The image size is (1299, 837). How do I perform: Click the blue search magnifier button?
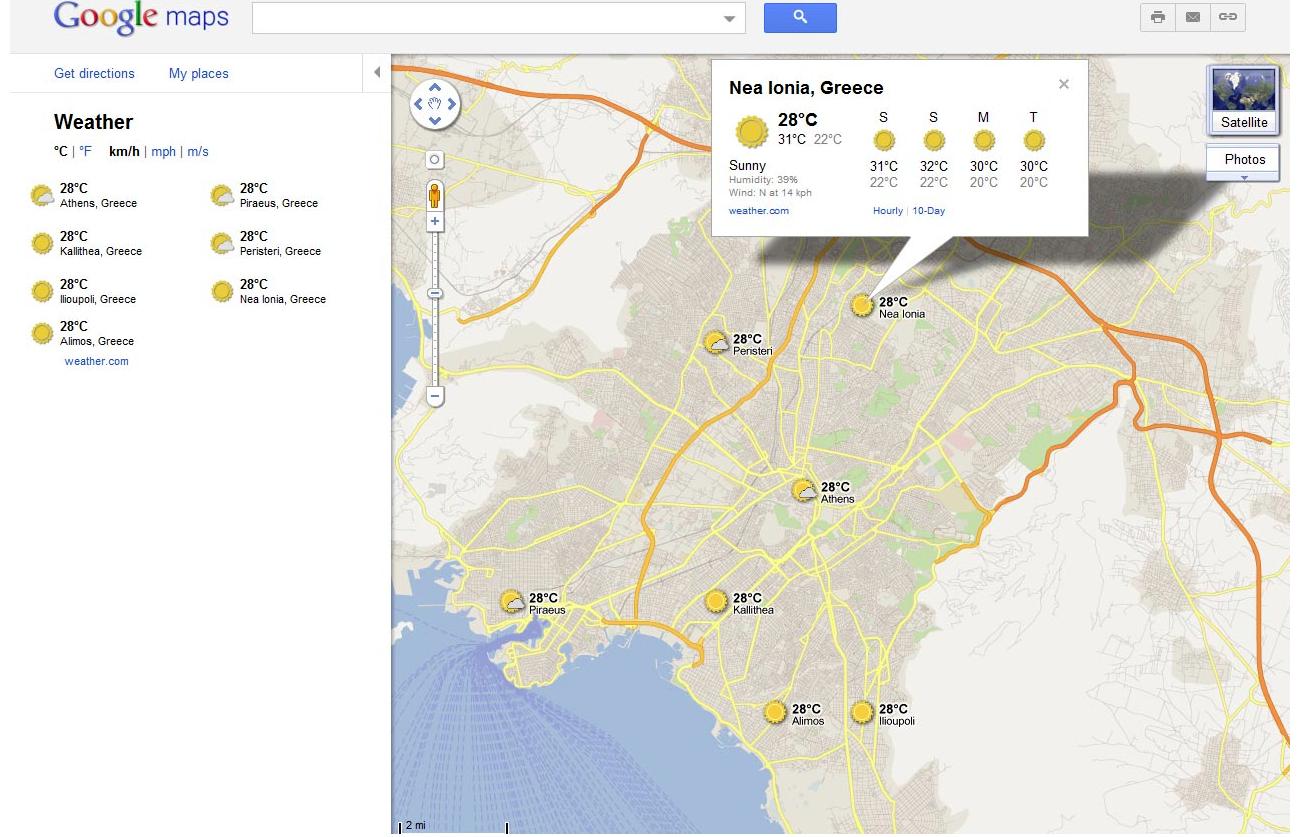[799, 18]
